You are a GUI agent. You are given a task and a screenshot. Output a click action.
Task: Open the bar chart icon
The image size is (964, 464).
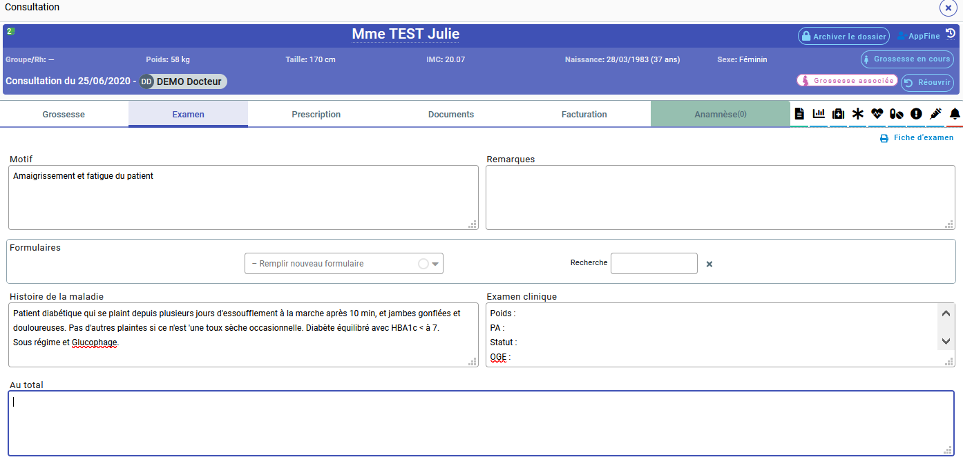(819, 114)
